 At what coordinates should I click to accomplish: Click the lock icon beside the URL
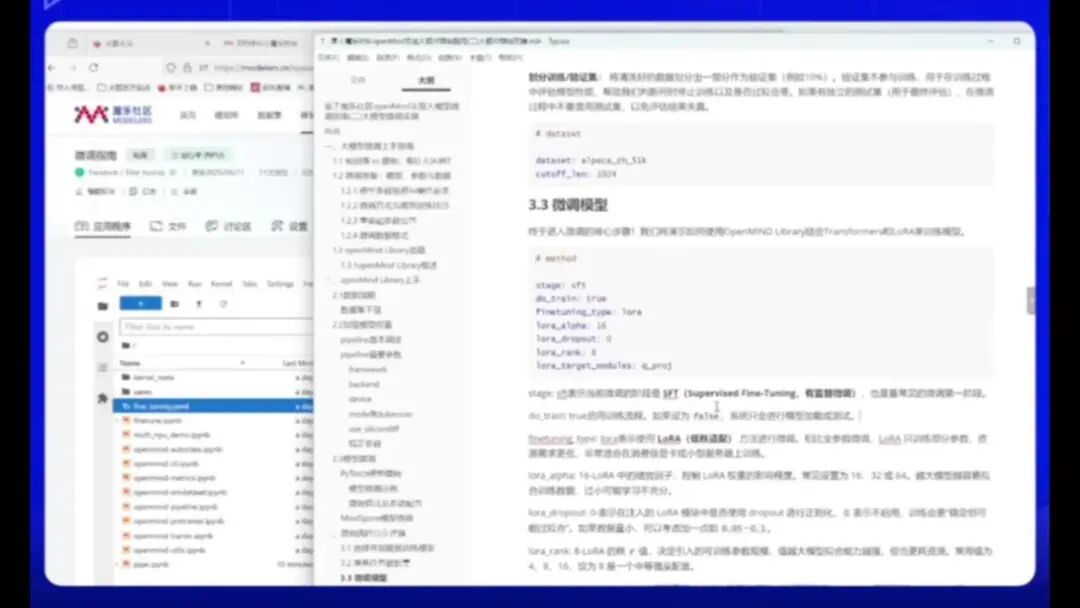click(187, 67)
